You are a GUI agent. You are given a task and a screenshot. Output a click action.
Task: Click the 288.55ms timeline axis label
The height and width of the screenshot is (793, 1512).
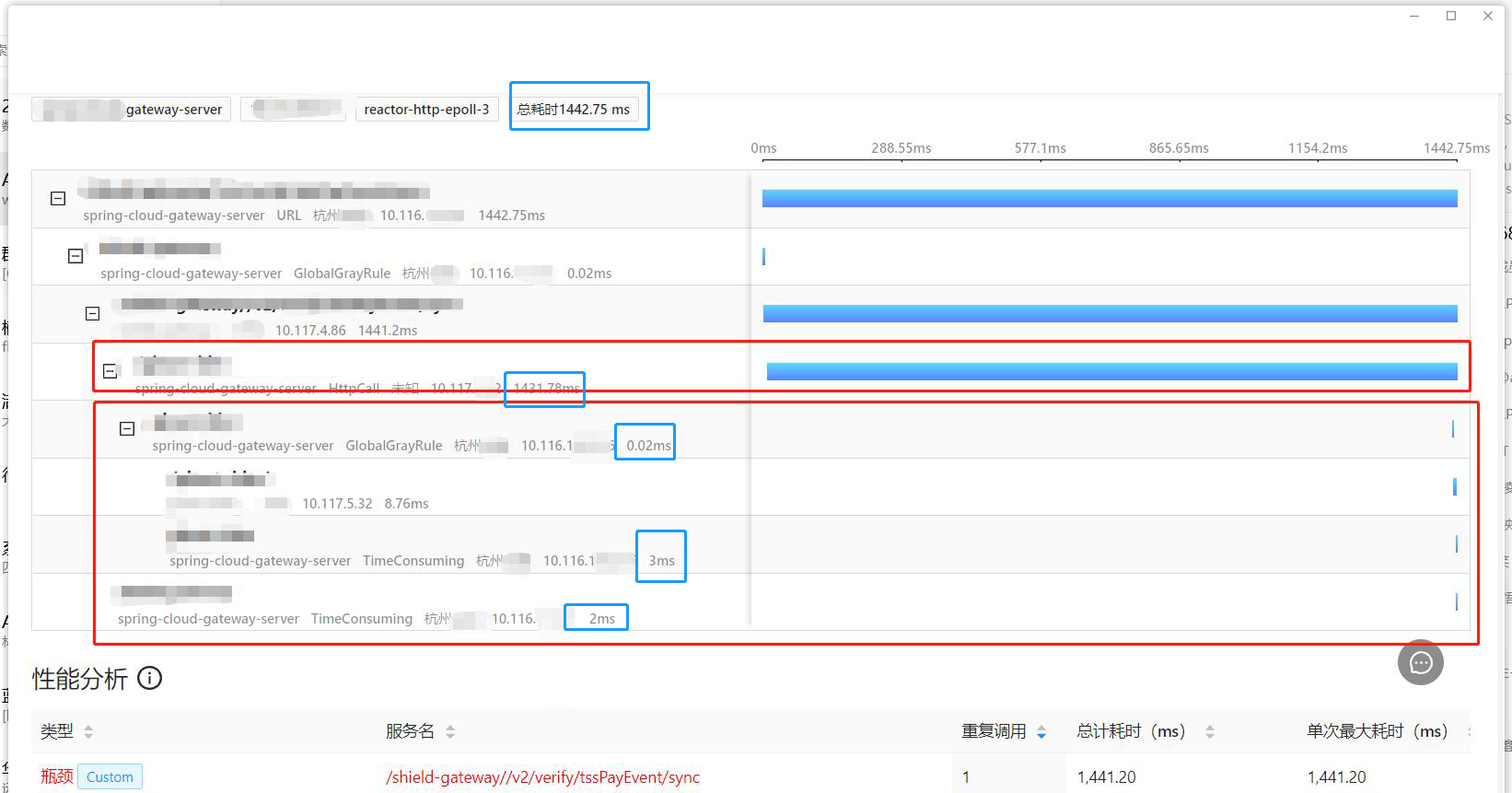click(901, 147)
